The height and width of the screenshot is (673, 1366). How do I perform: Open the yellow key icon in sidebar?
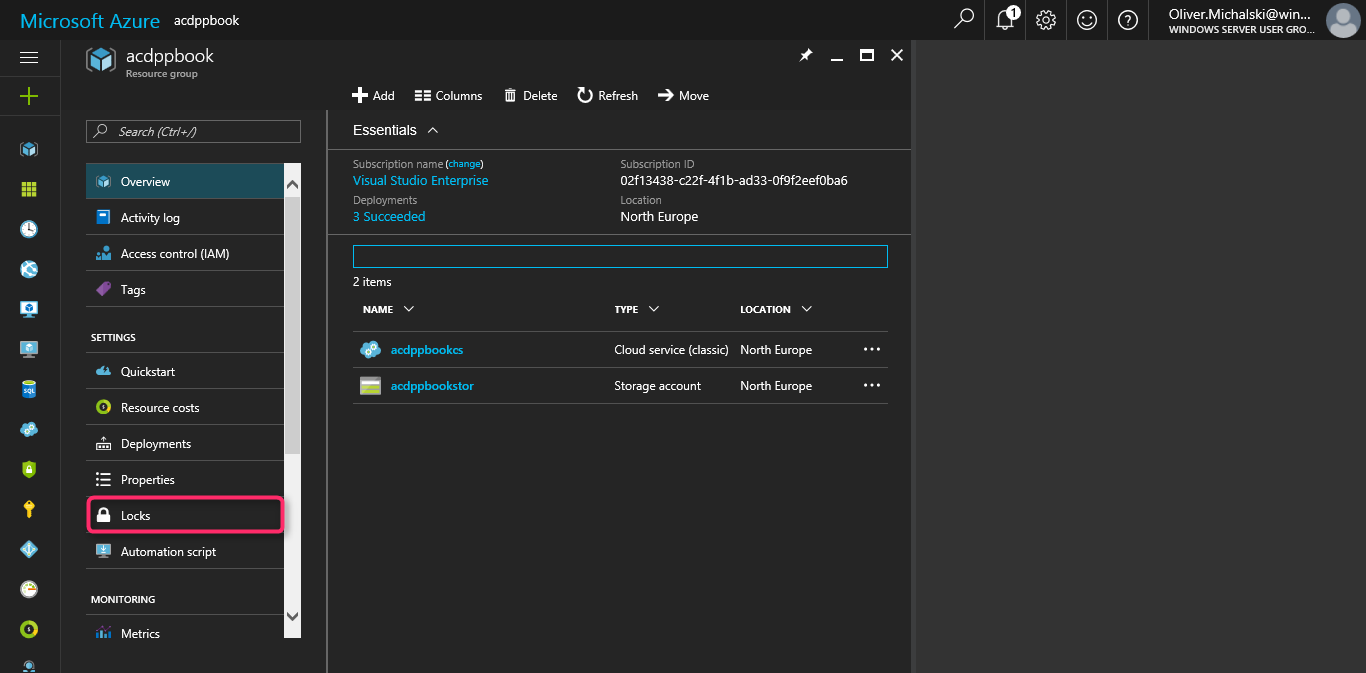(29, 509)
